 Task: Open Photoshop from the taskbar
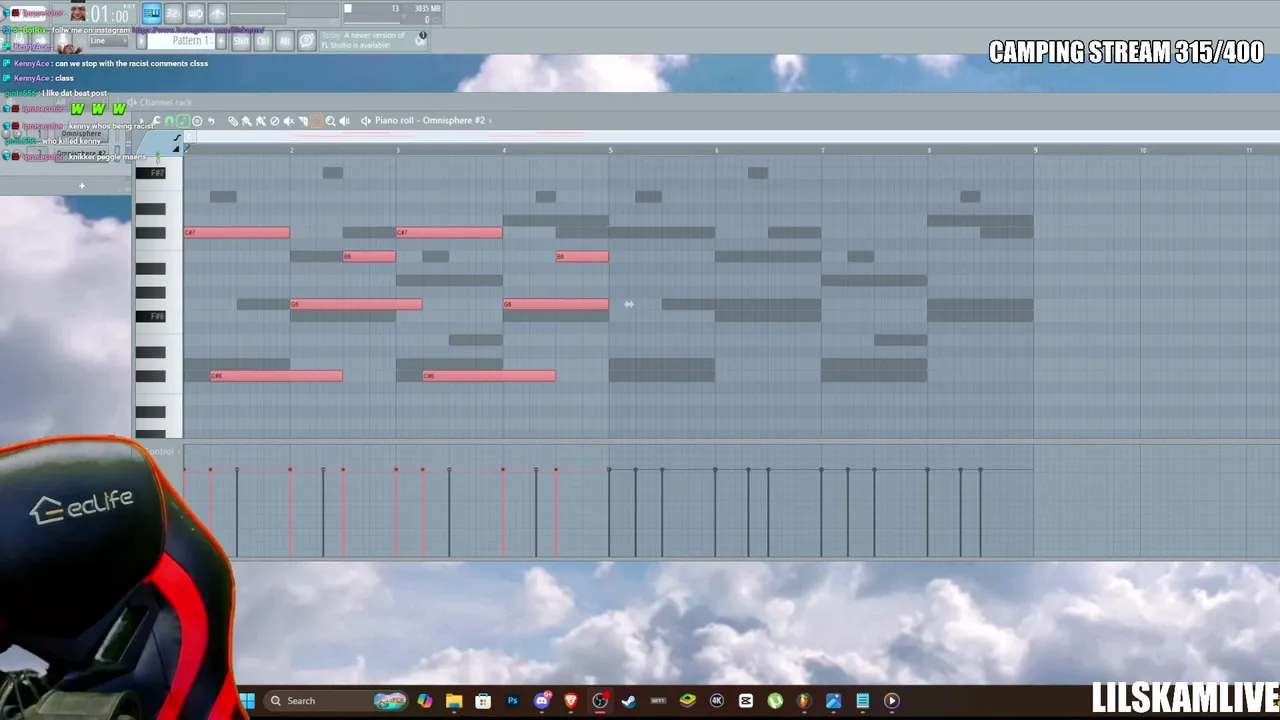click(x=513, y=701)
